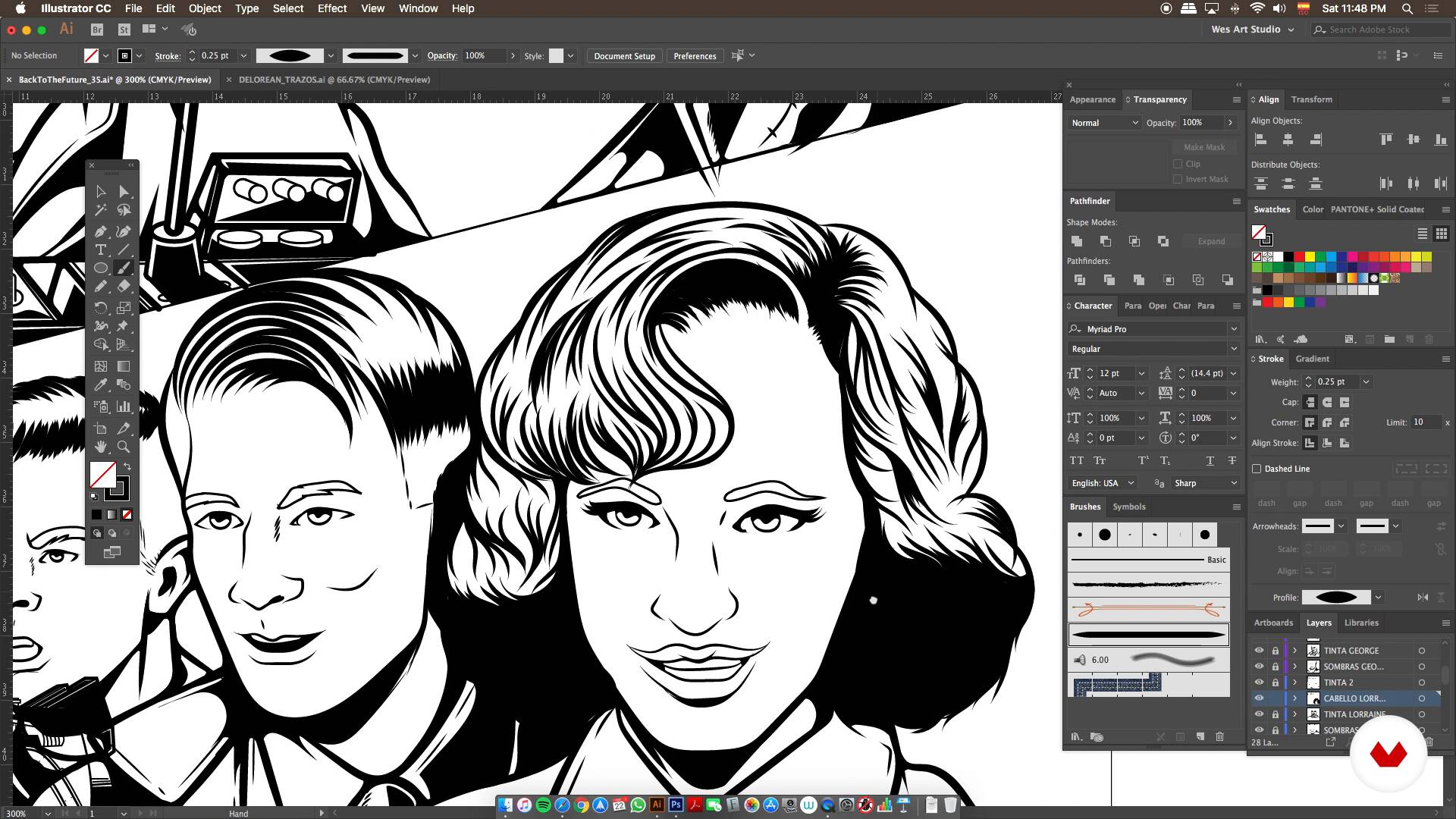1456x819 pixels.
Task: Choose the Eraser tool
Action: coord(124,287)
